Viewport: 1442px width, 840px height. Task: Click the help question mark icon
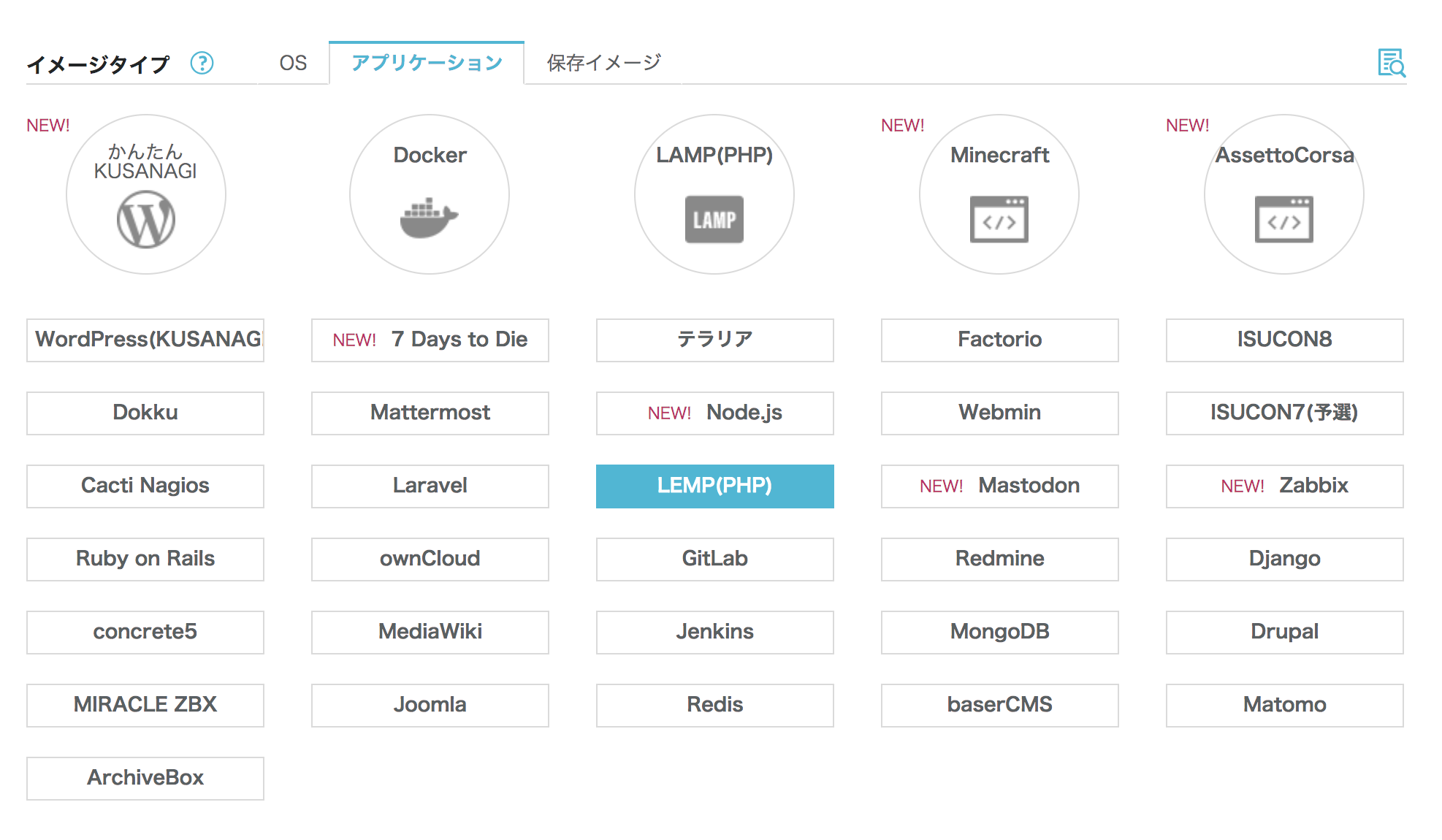pyautogui.click(x=202, y=64)
